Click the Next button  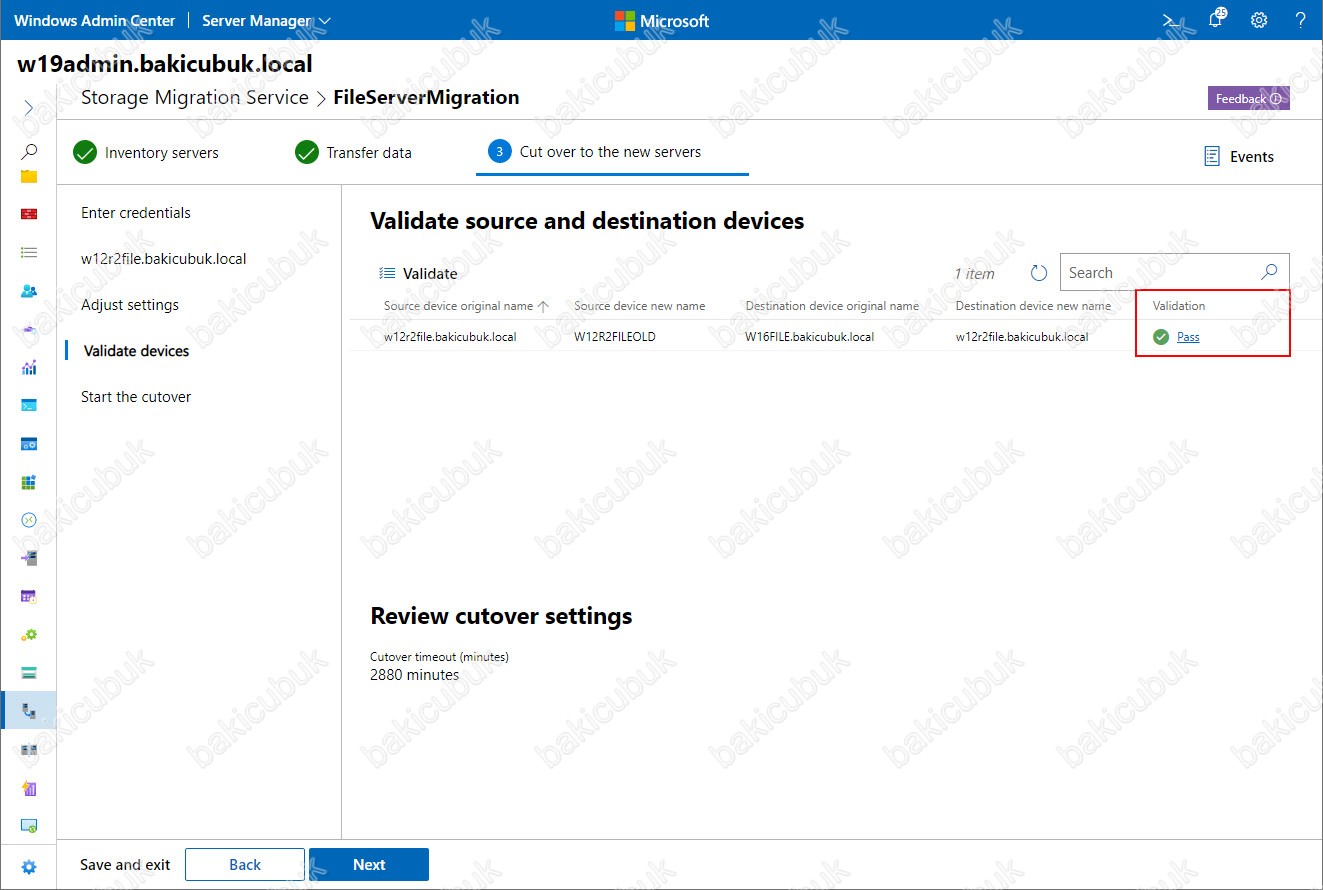(x=369, y=865)
